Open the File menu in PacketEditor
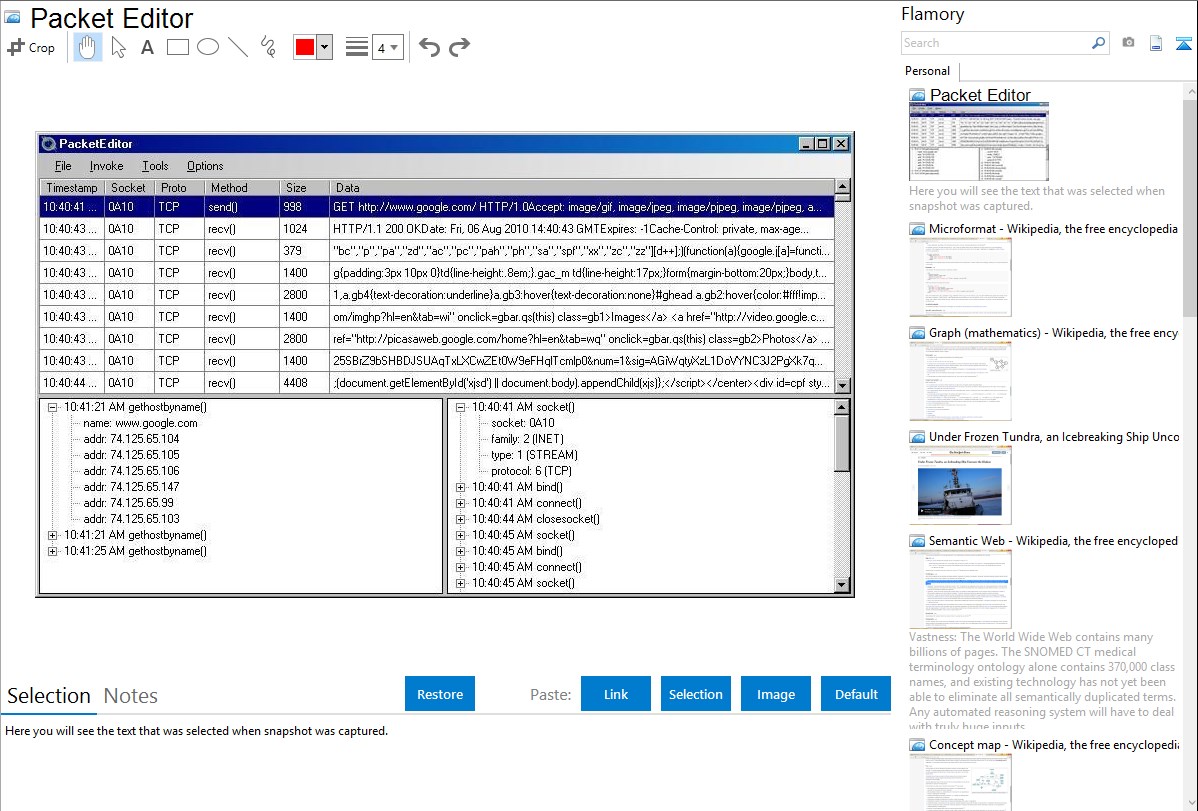This screenshot has height=811, width=1198. pos(63,166)
